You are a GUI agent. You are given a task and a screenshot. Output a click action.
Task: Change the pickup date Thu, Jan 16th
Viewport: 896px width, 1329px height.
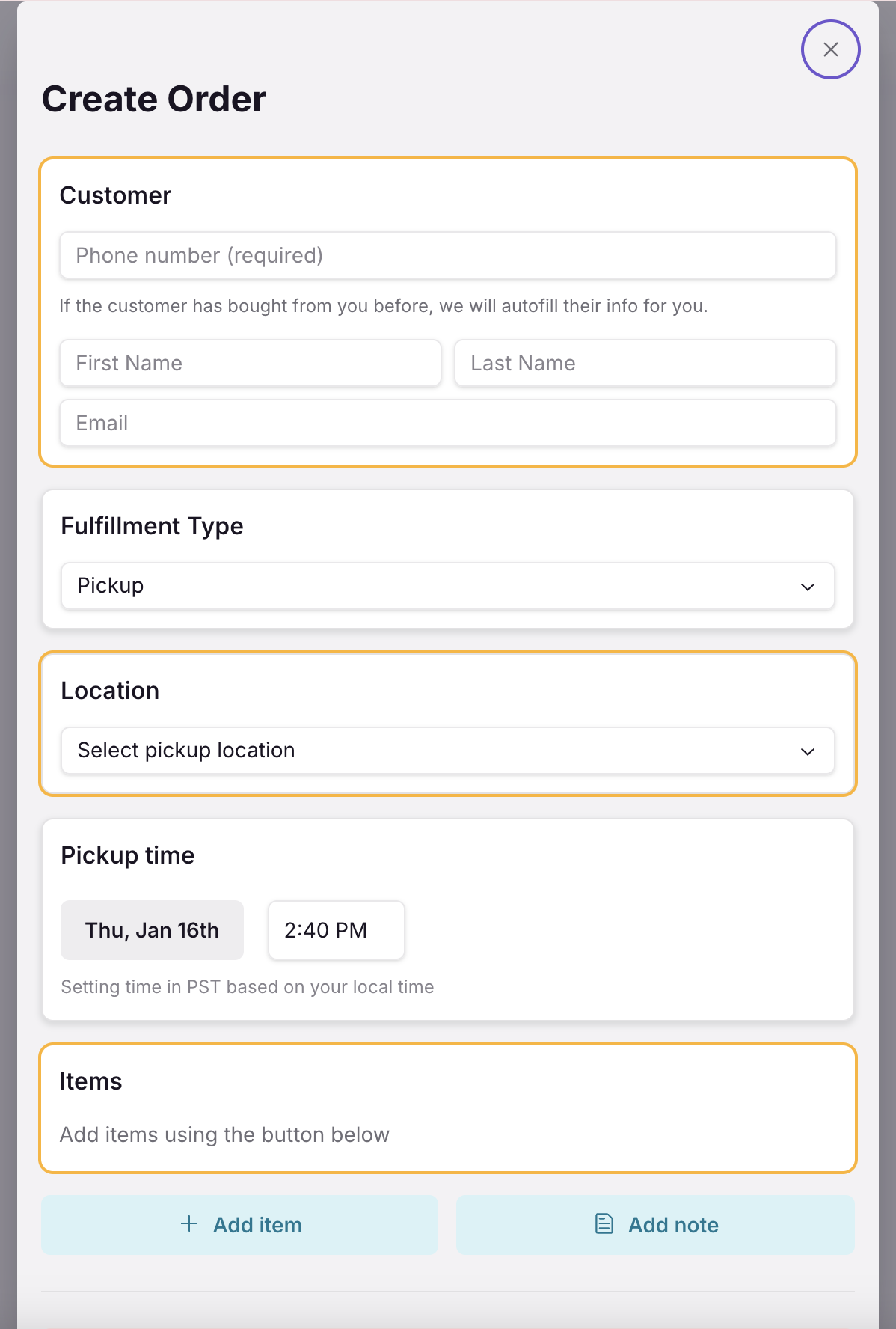[151, 930]
